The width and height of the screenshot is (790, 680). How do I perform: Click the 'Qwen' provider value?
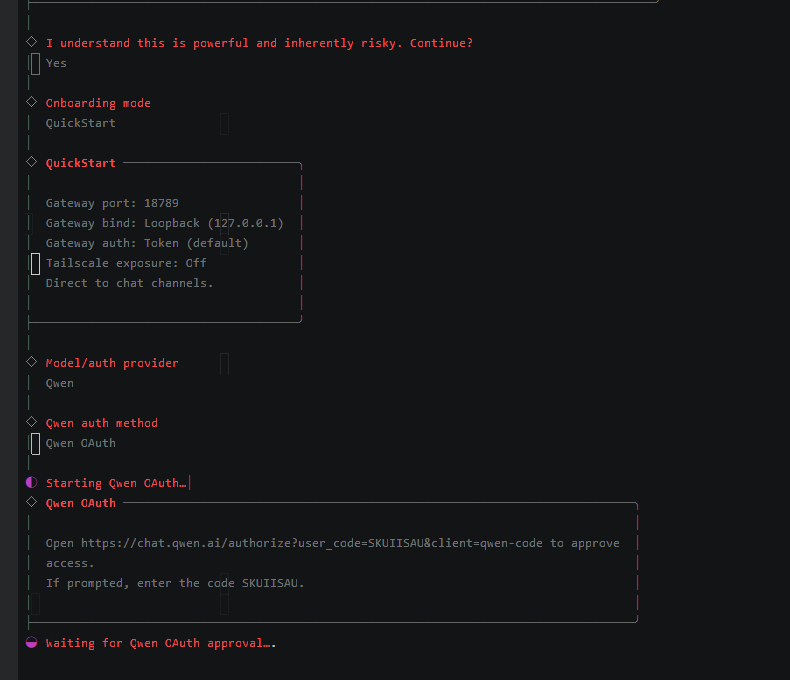click(59, 383)
